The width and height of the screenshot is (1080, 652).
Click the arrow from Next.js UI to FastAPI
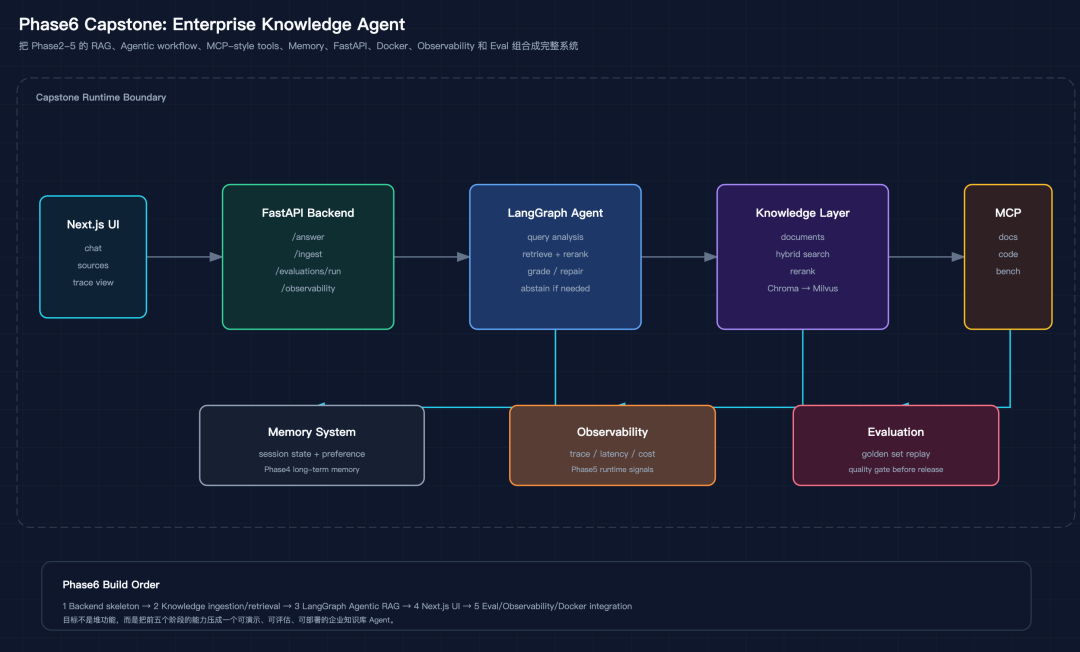click(x=185, y=257)
